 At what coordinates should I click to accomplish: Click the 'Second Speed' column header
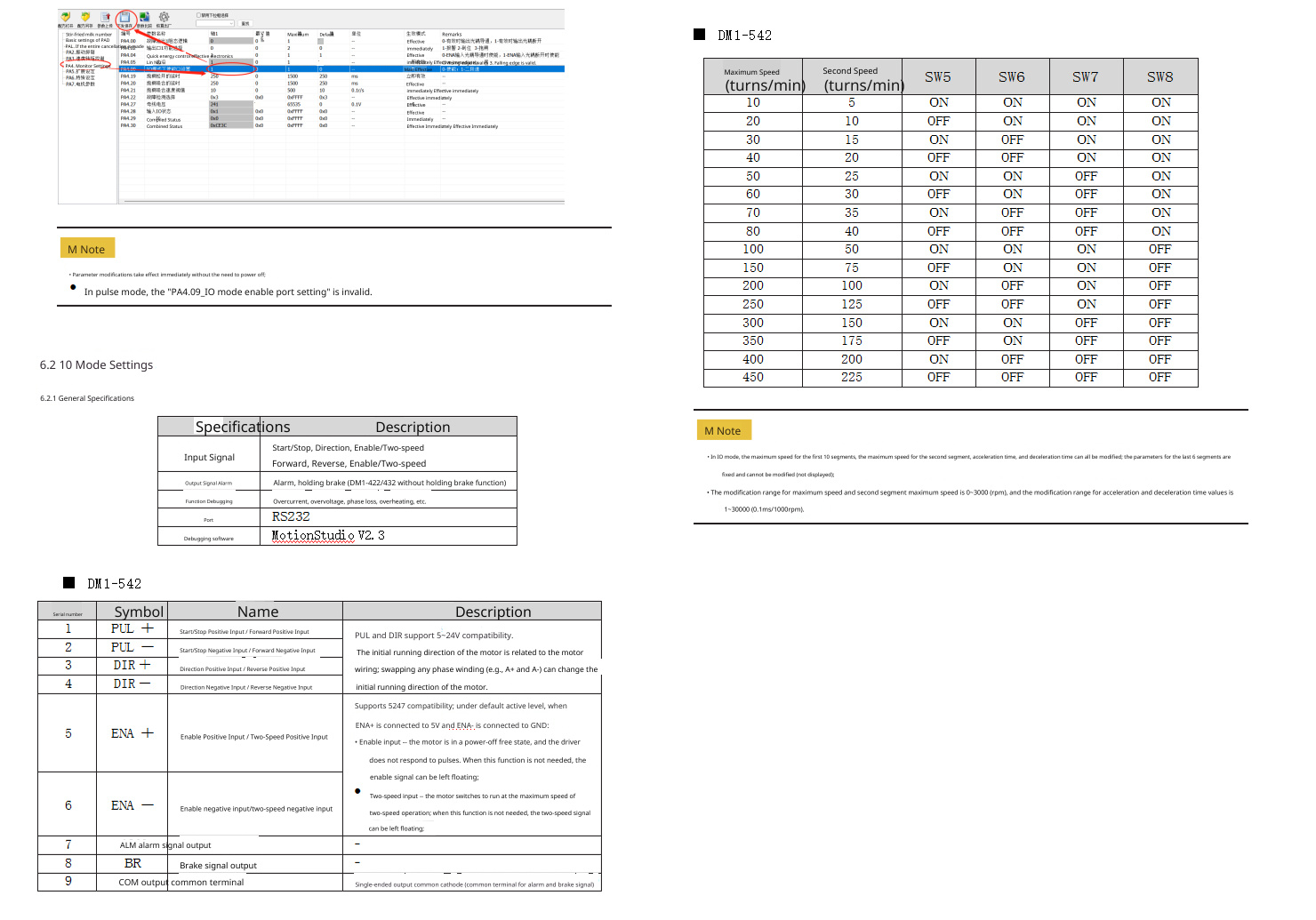tap(852, 78)
